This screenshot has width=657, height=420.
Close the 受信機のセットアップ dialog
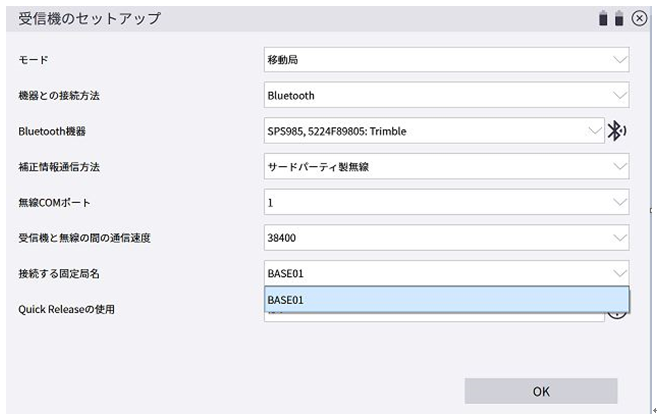click(x=639, y=18)
